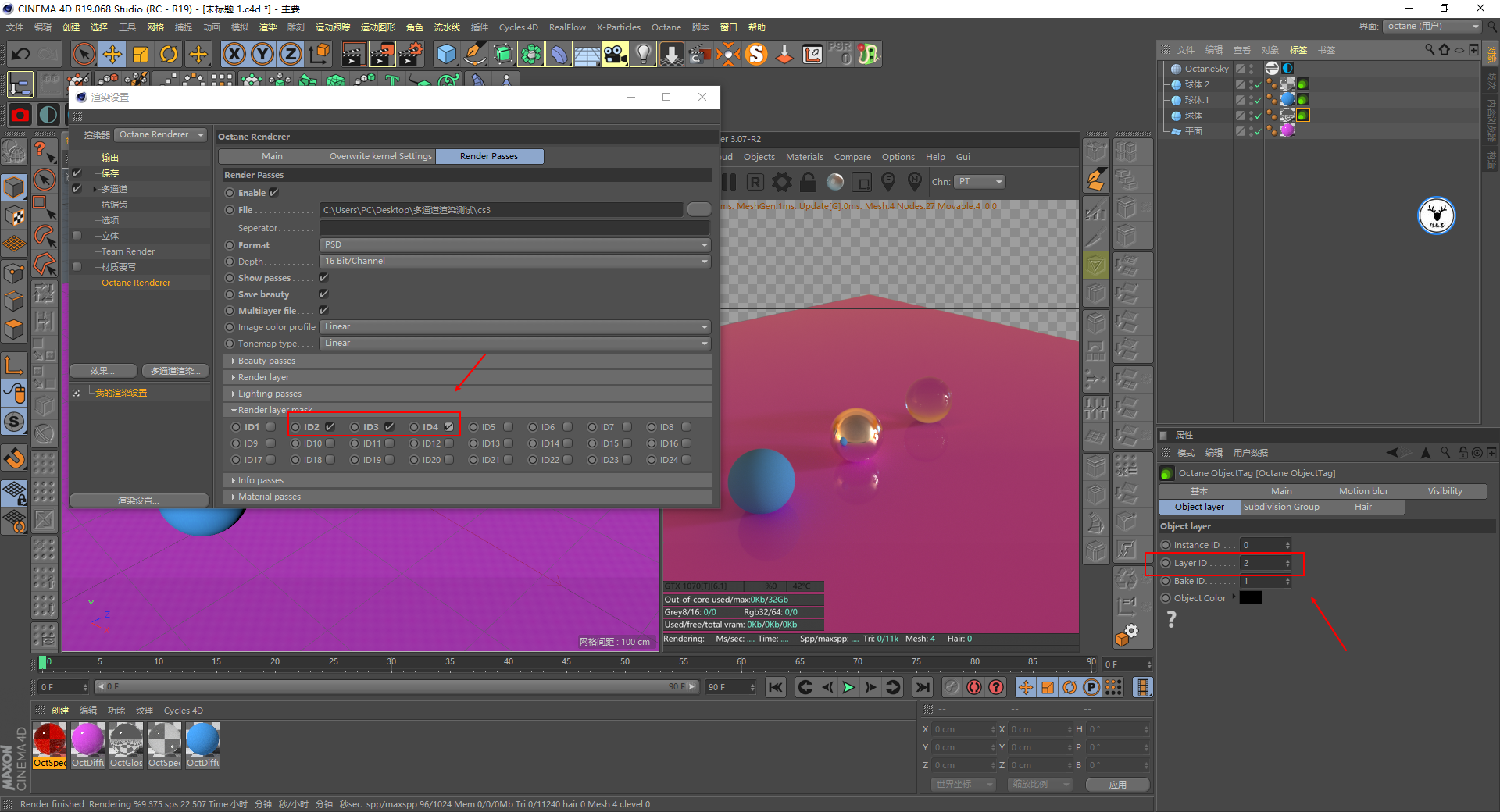Image resolution: width=1500 pixels, height=812 pixels.
Task: Select Octane Renderer in settings list
Action: coord(136,283)
